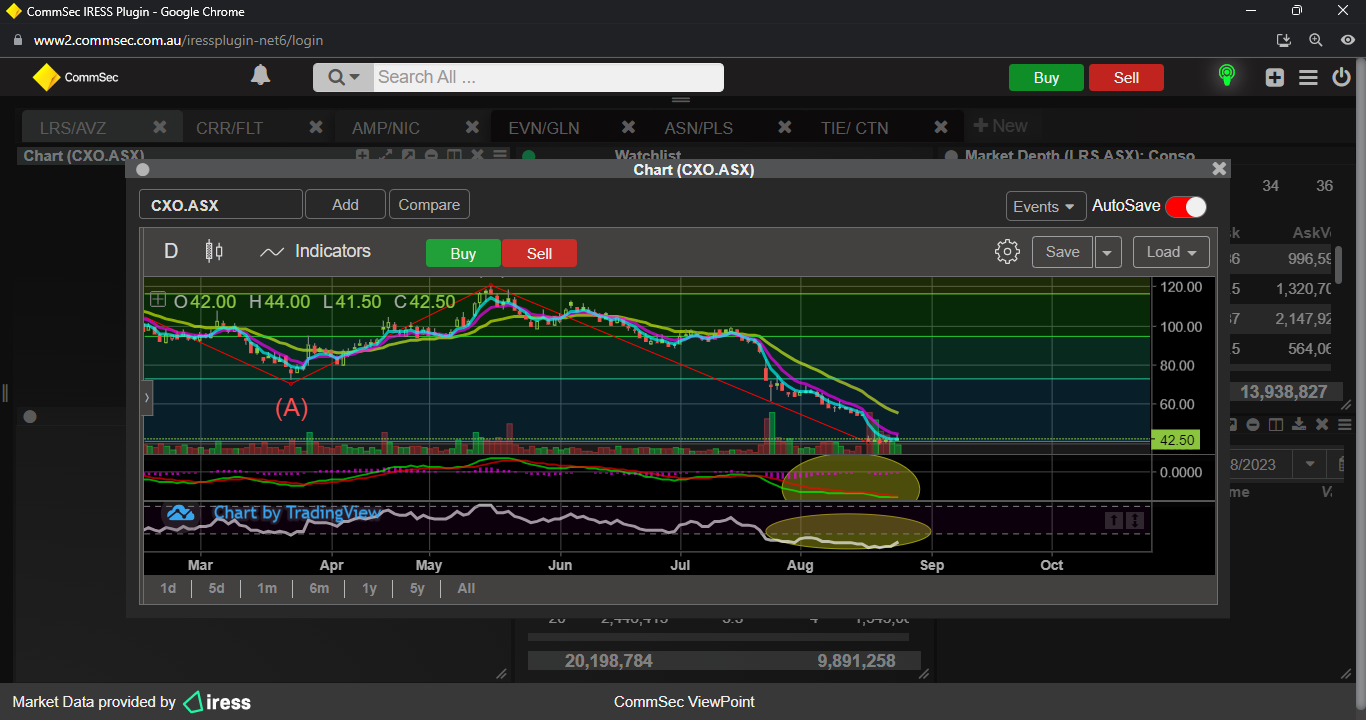1366x720 pixels.
Task: Close the ASN/PLS tab
Action: pyautogui.click(x=784, y=127)
